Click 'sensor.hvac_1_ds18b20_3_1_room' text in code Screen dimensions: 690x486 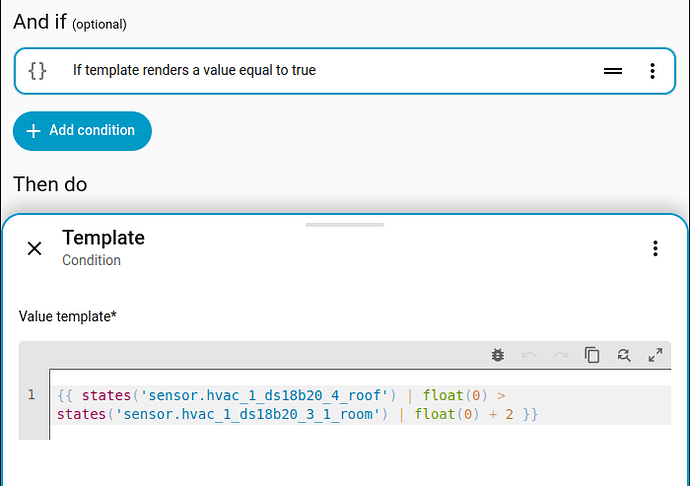tap(248, 414)
